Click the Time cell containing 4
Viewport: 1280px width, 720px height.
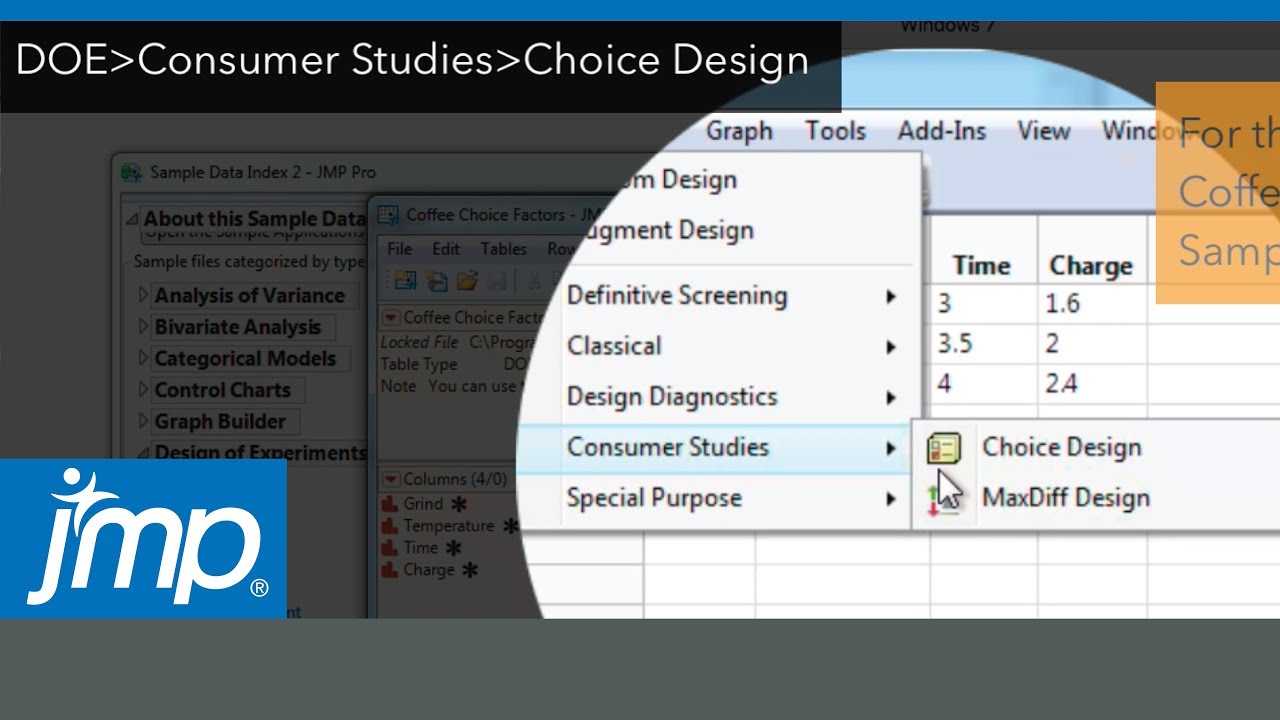point(983,384)
